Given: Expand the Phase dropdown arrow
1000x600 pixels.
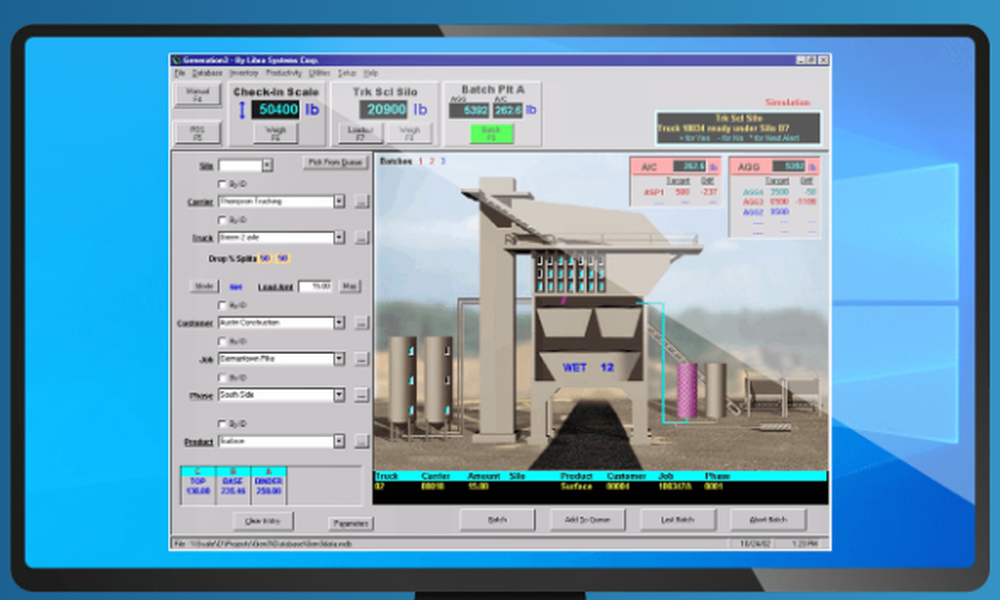Looking at the screenshot, I should point(339,395).
